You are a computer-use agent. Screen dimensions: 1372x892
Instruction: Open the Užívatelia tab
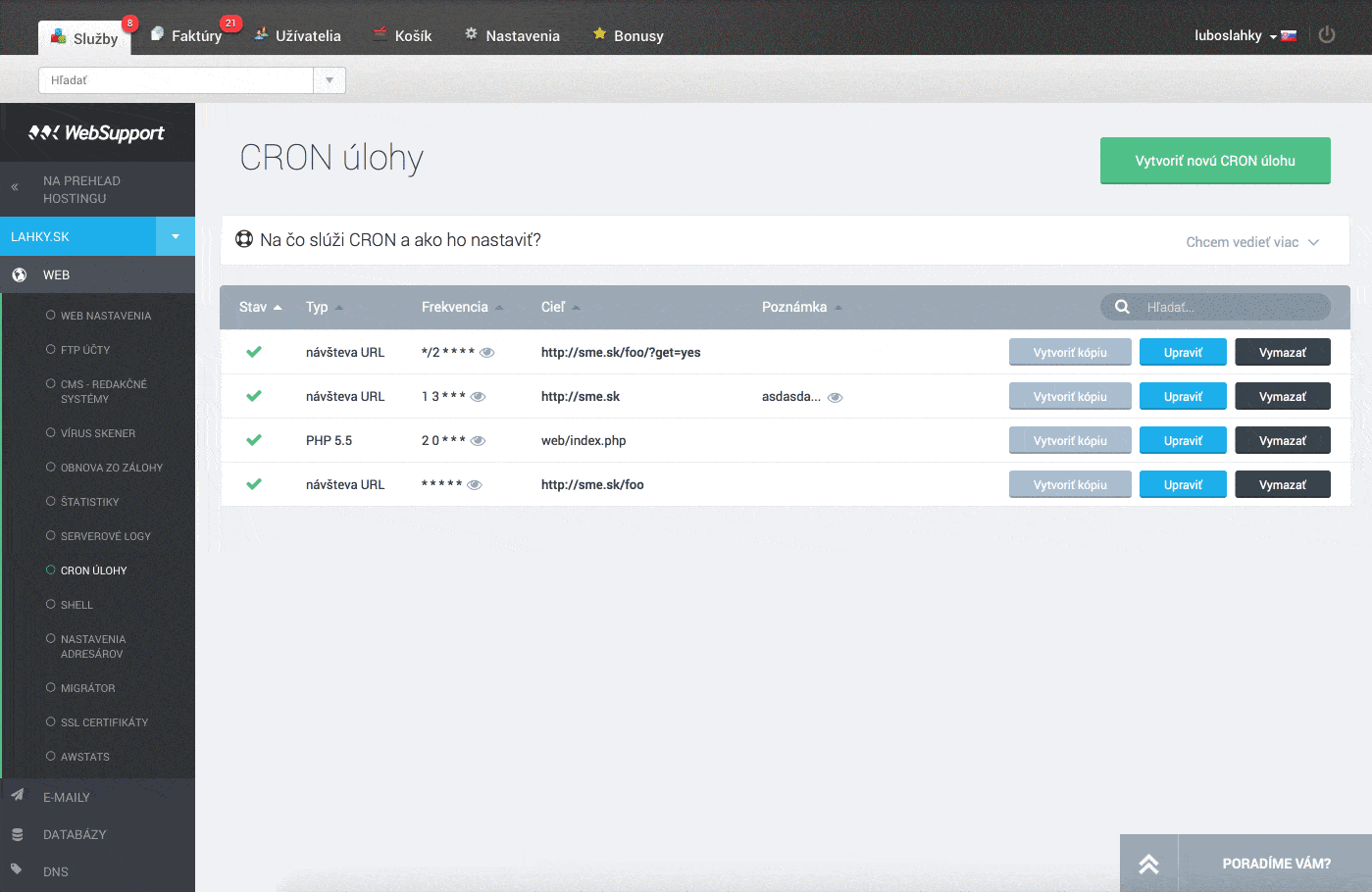tap(297, 36)
